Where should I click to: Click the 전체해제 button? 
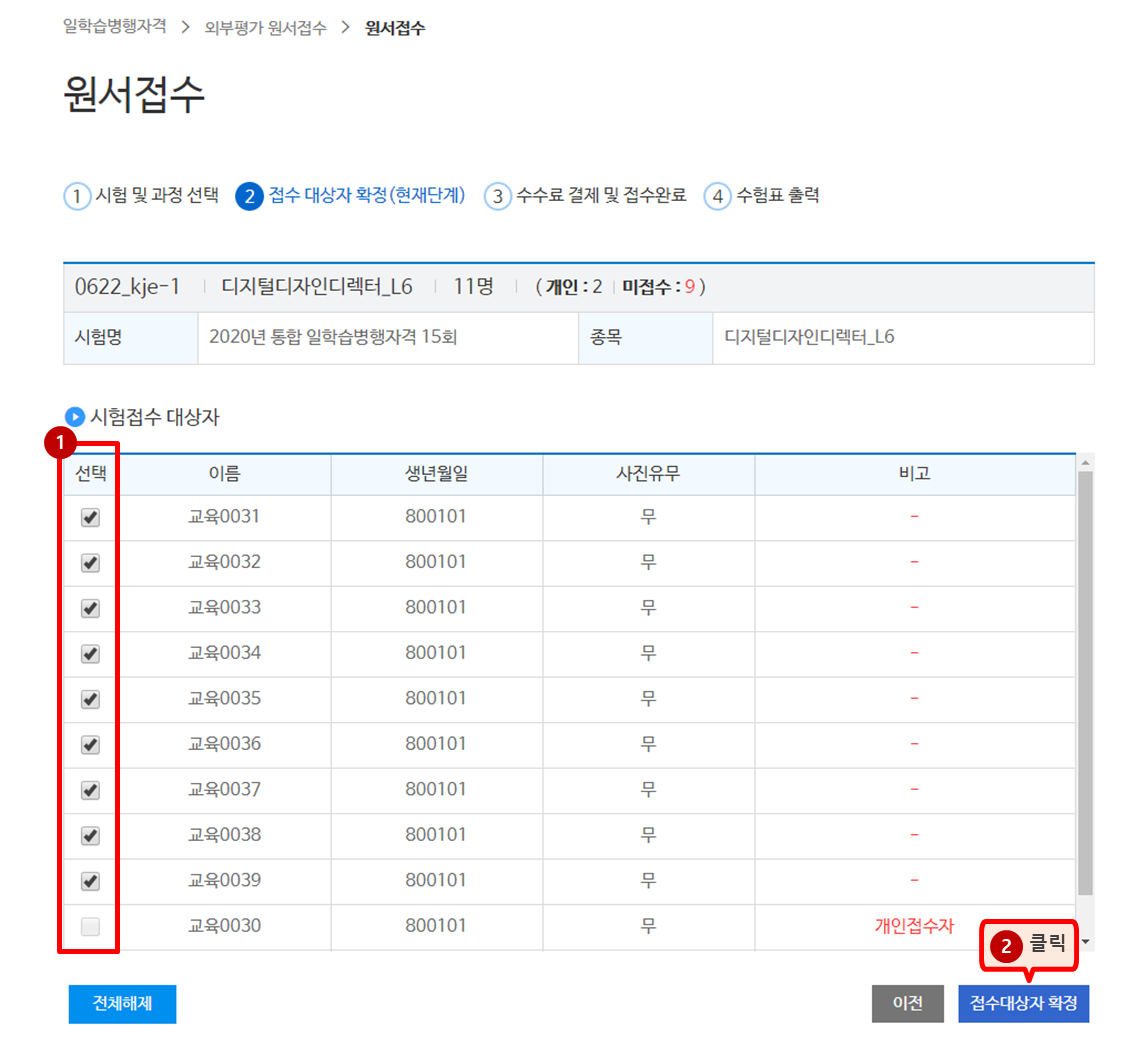(x=122, y=1004)
